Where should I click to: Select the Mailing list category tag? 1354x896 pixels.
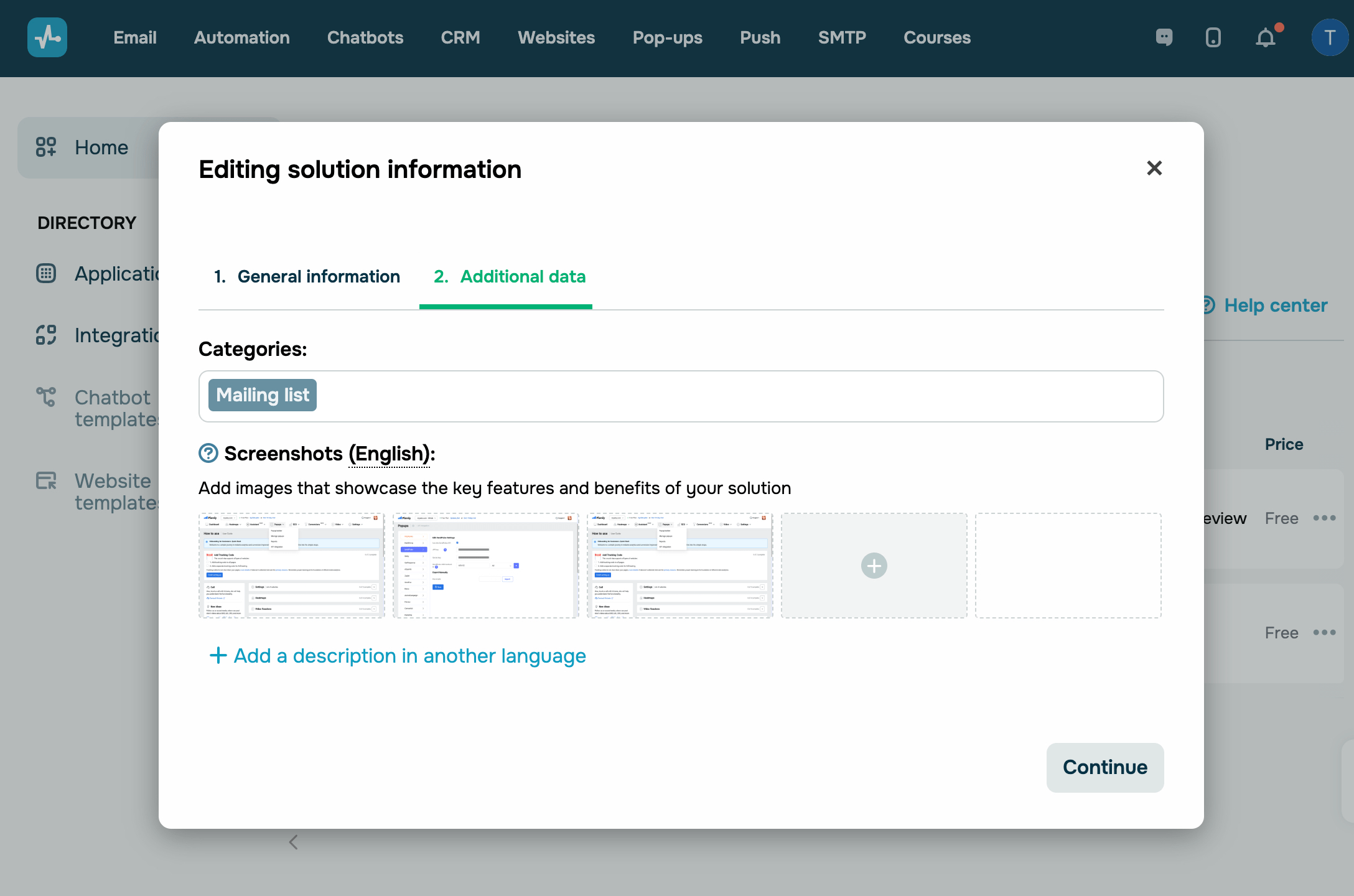(x=263, y=395)
